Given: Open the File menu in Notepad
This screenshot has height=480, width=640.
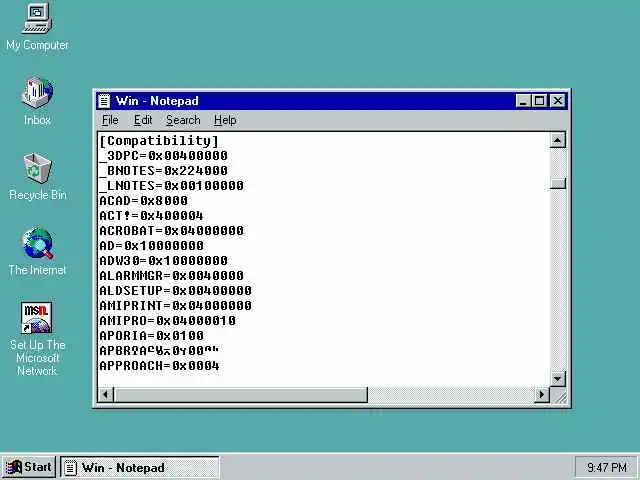Looking at the screenshot, I should pos(110,120).
